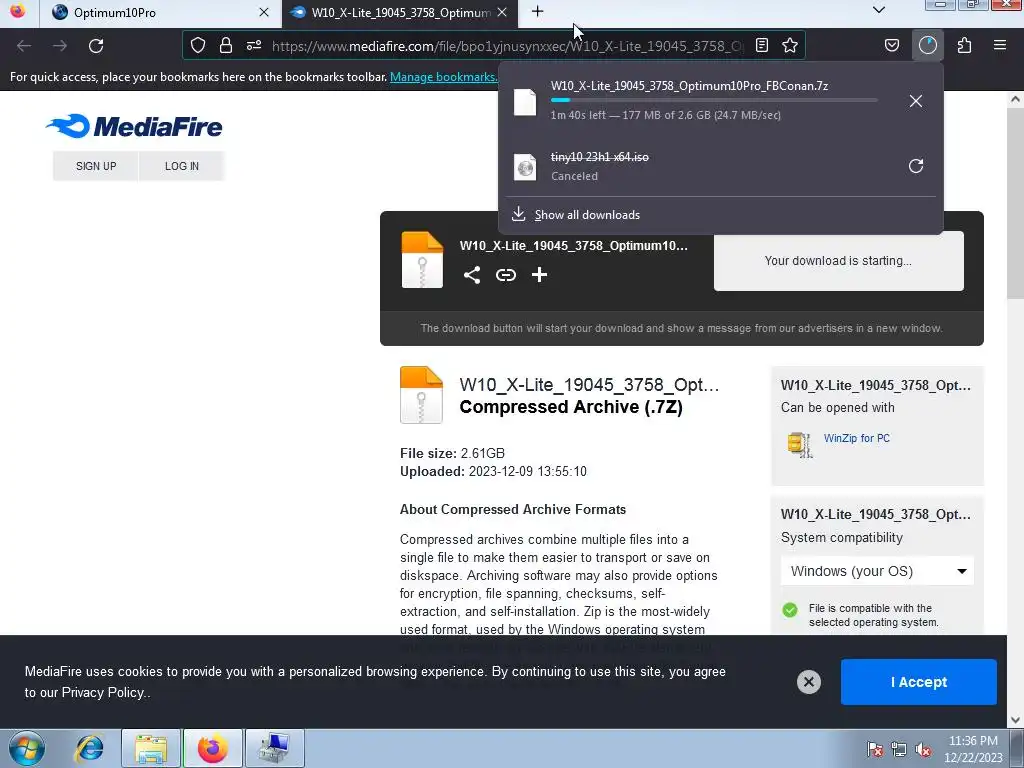Expand the Windows (your OS) dropdown

click(x=877, y=571)
